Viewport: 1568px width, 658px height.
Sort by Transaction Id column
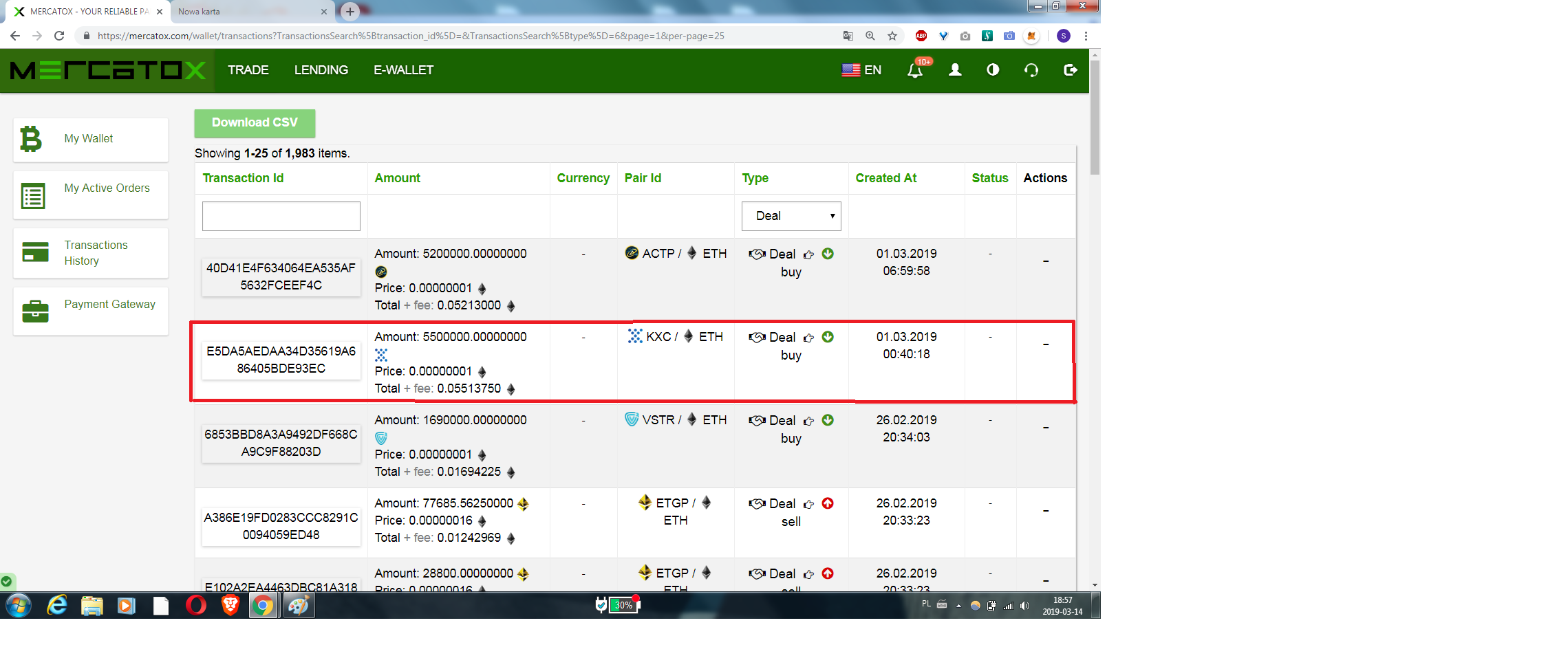pyautogui.click(x=243, y=178)
